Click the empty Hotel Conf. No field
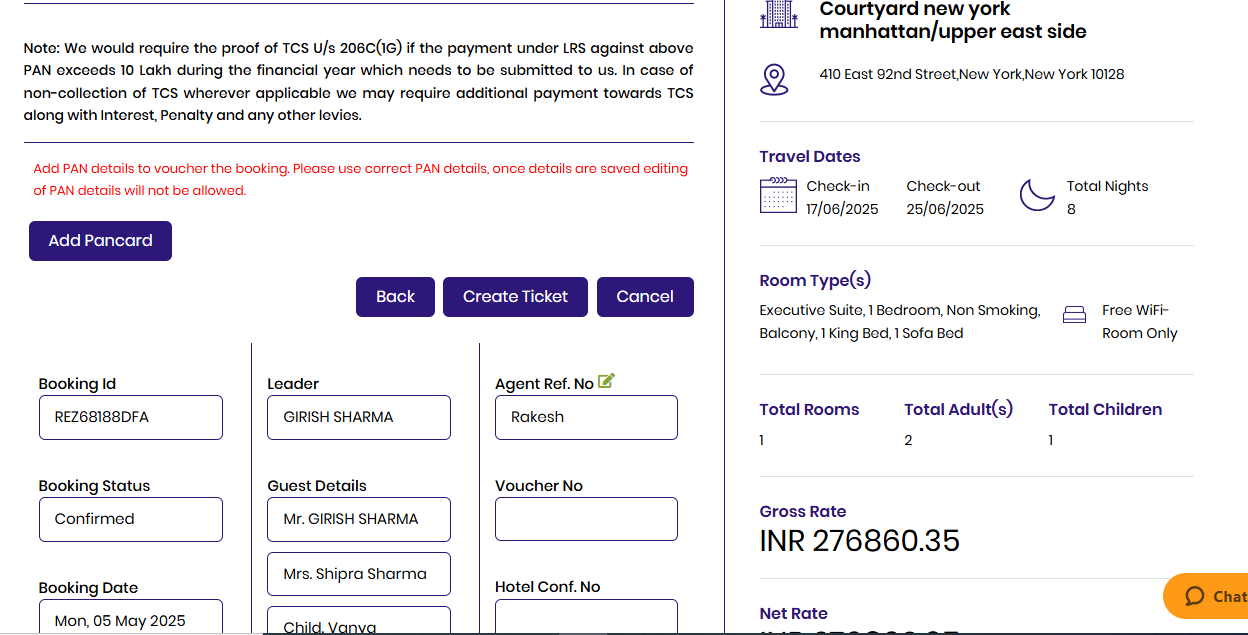Screen dimensions: 1248x635 [x=587, y=617]
